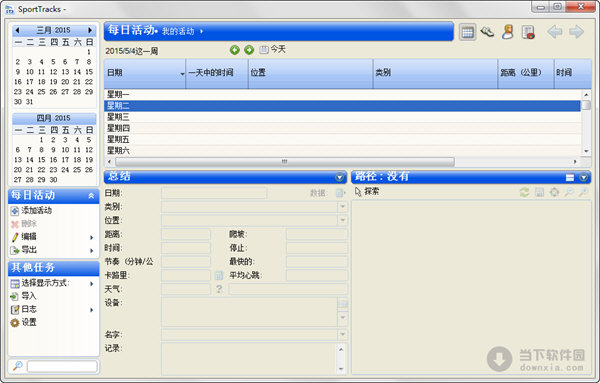This screenshot has height=383, width=600.
Task: Open the 类别 dropdown in the summary
Action: point(342,207)
